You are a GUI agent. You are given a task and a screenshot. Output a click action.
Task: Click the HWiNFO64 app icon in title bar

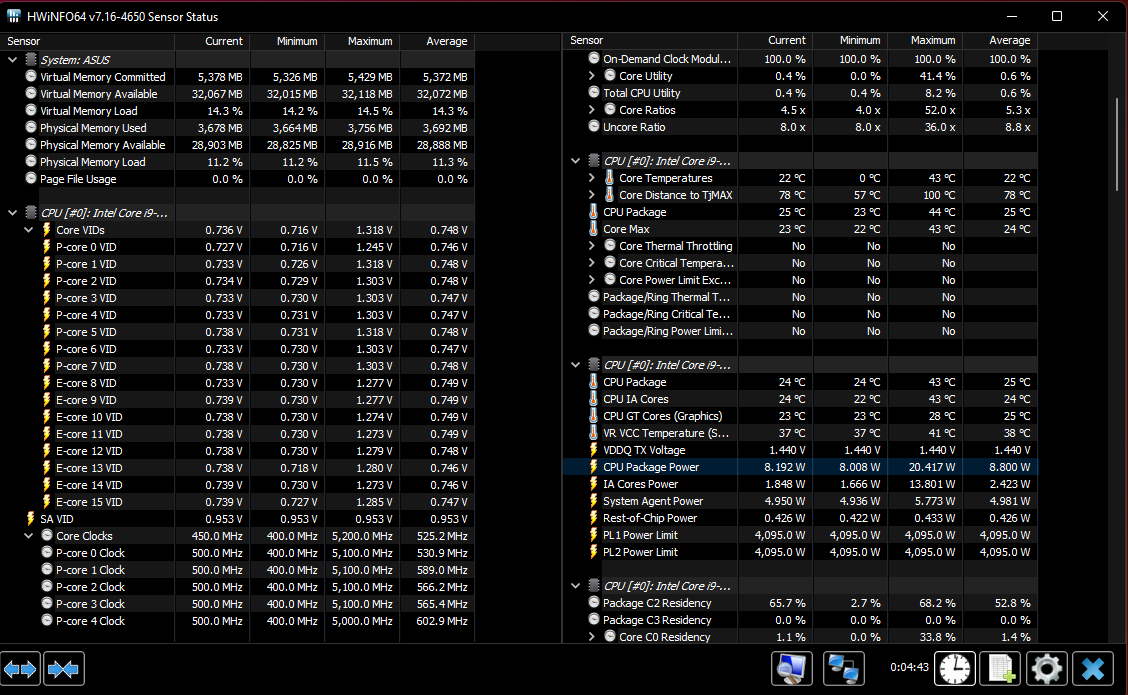click(14, 16)
